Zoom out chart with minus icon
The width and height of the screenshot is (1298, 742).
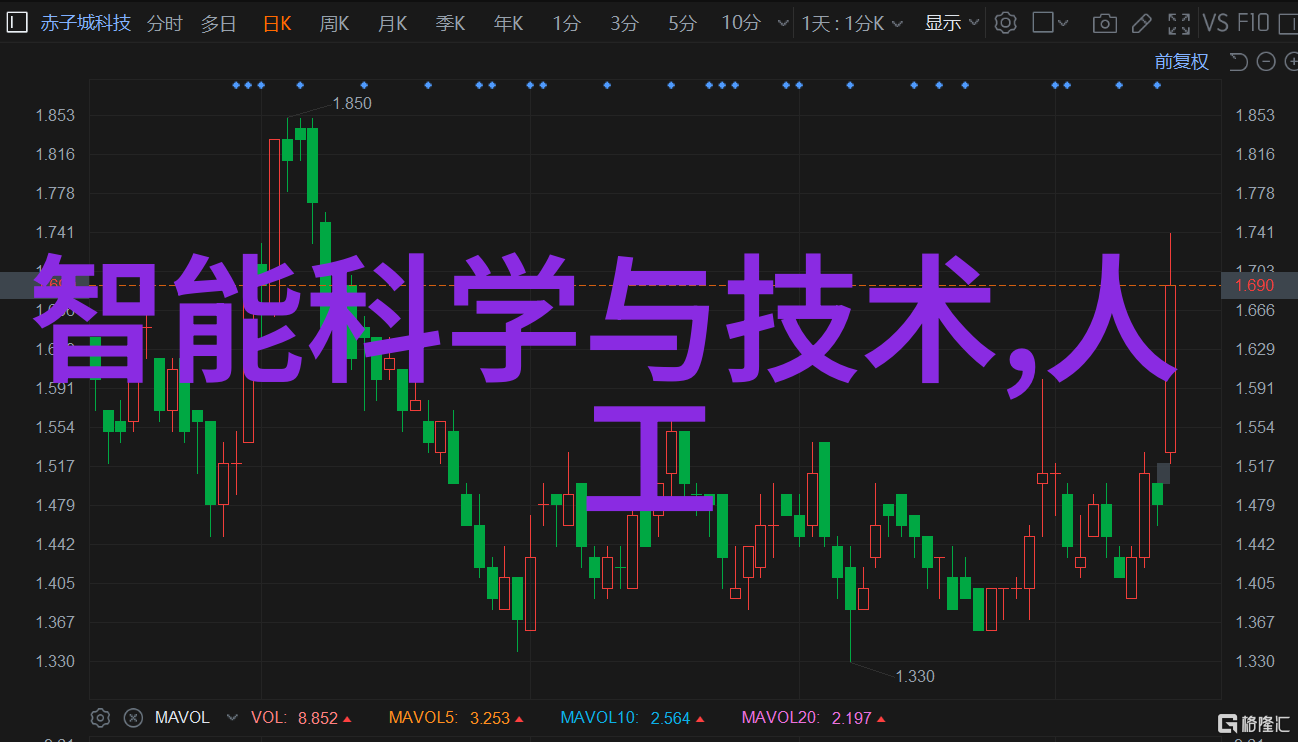pos(1266,62)
